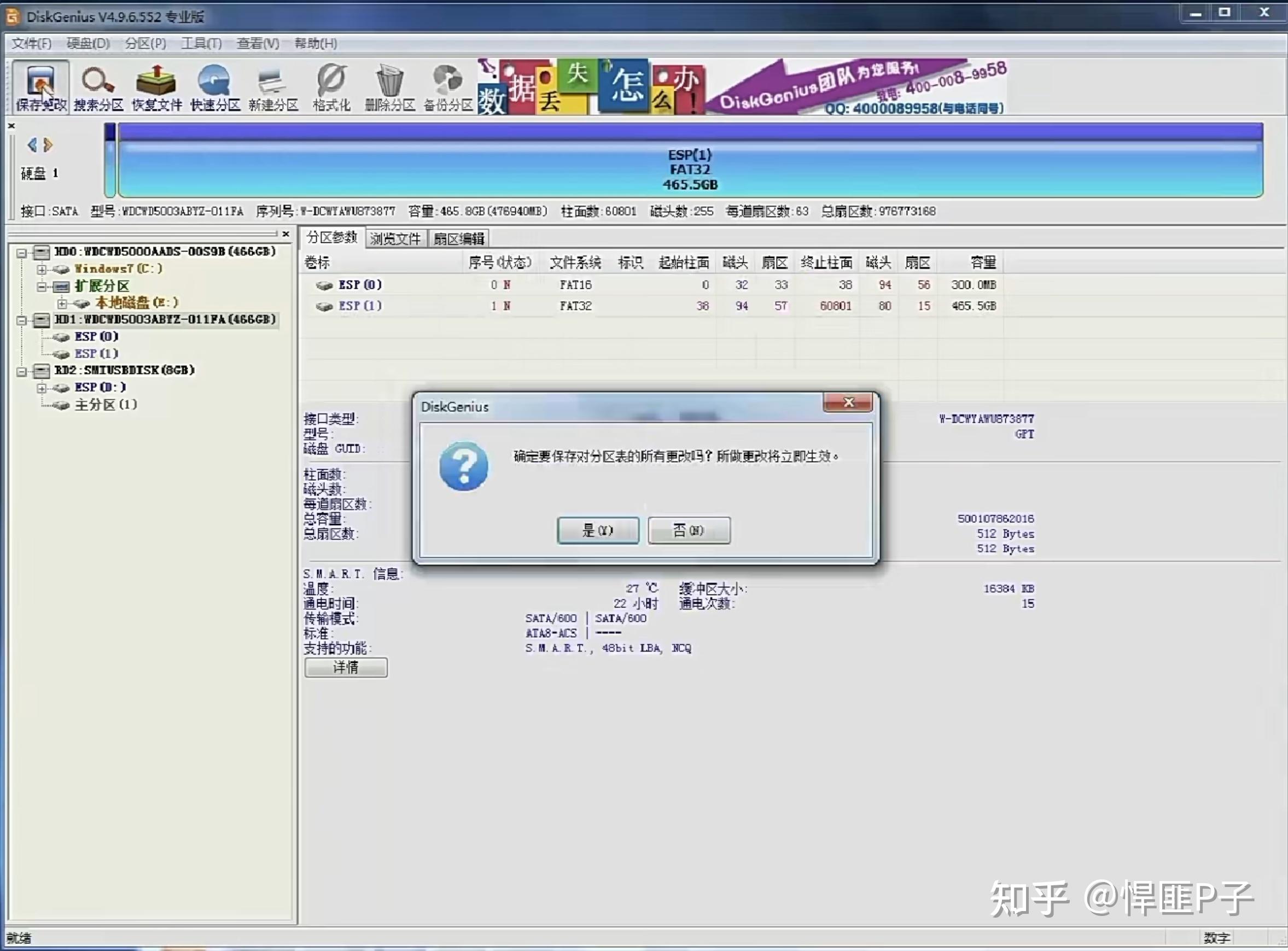Open the 文件(F) menu

[32, 44]
